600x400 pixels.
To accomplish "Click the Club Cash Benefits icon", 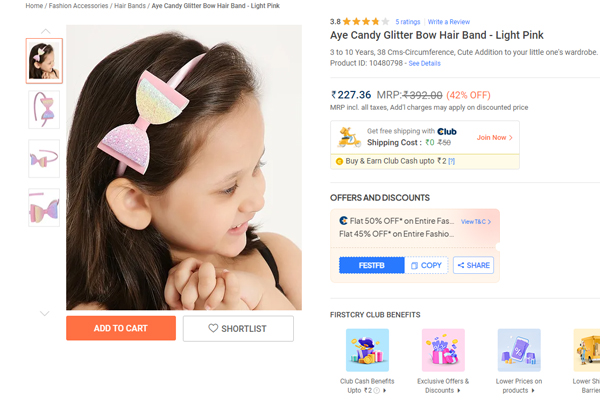I will click(366, 350).
